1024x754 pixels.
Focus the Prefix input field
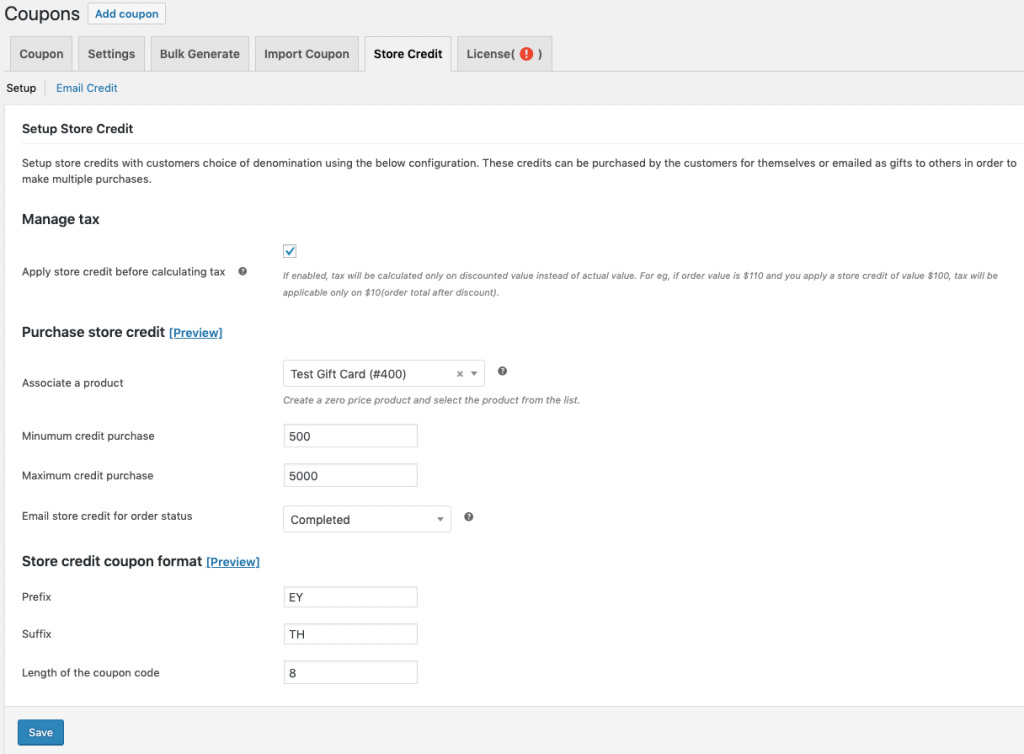coord(351,597)
